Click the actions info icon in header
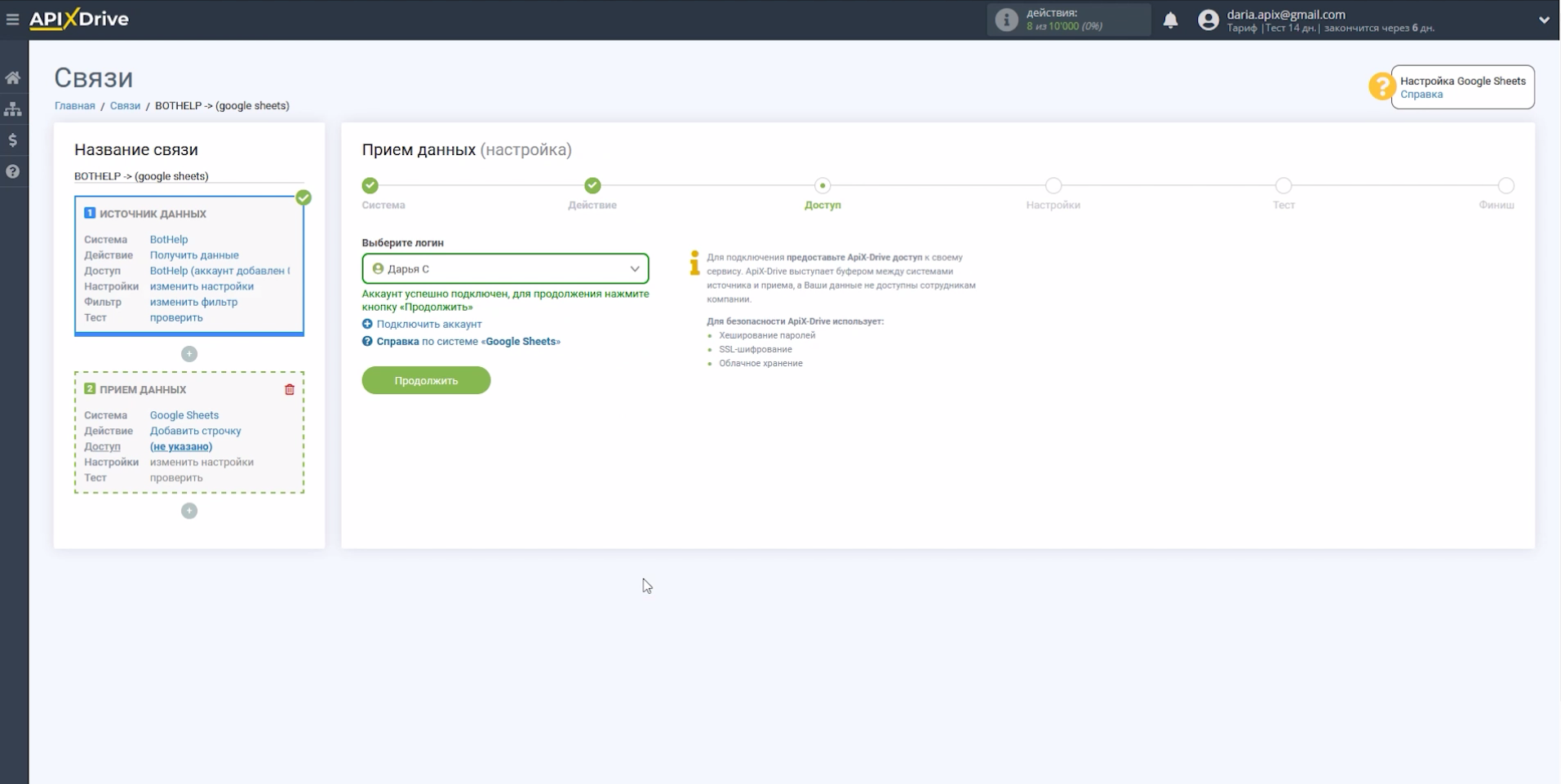This screenshot has width=1561, height=784. (1006, 20)
